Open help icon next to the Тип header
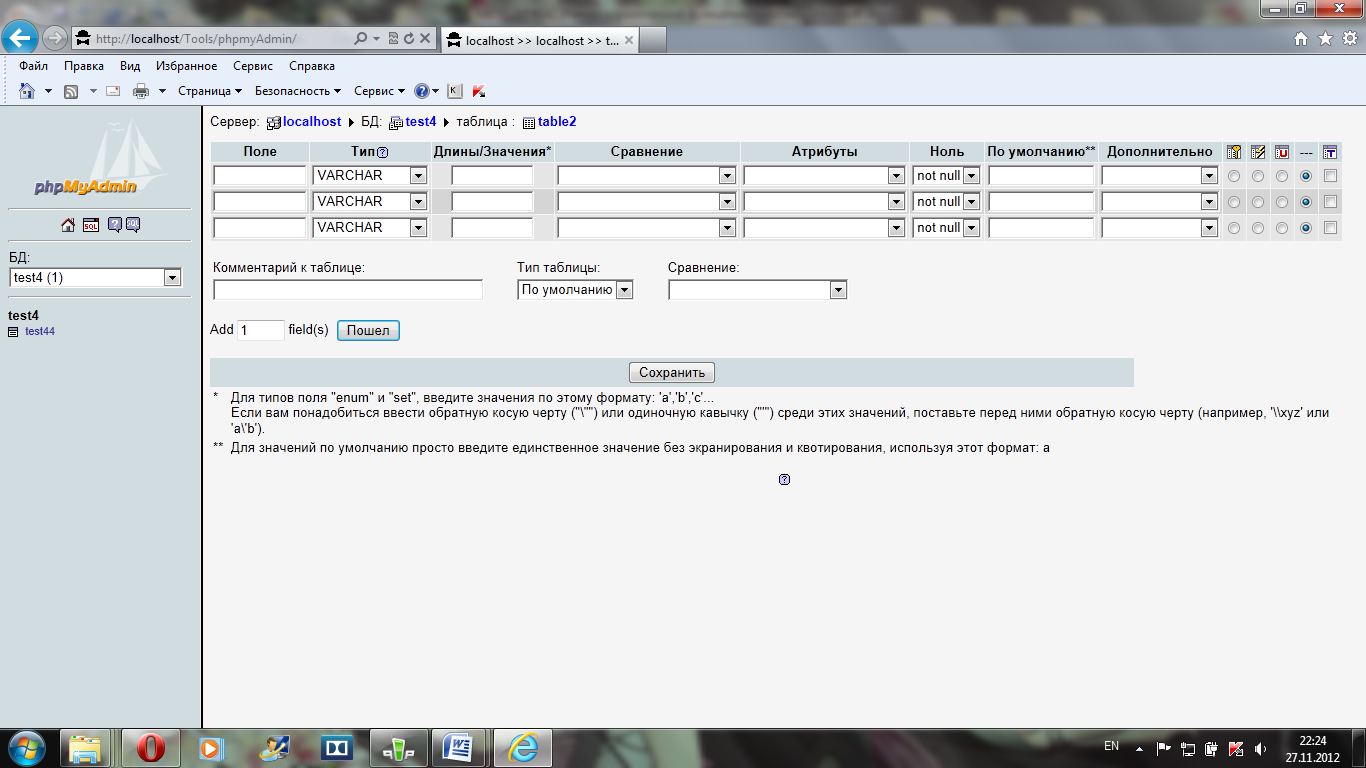This screenshot has width=1366, height=768. 382,152
